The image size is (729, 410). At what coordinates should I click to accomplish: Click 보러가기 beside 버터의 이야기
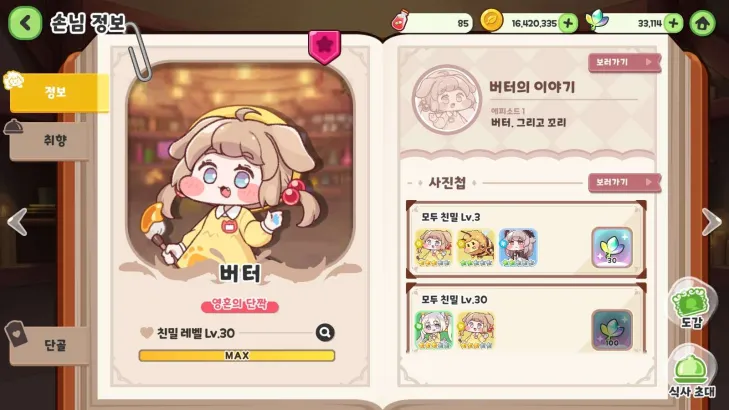click(624, 62)
